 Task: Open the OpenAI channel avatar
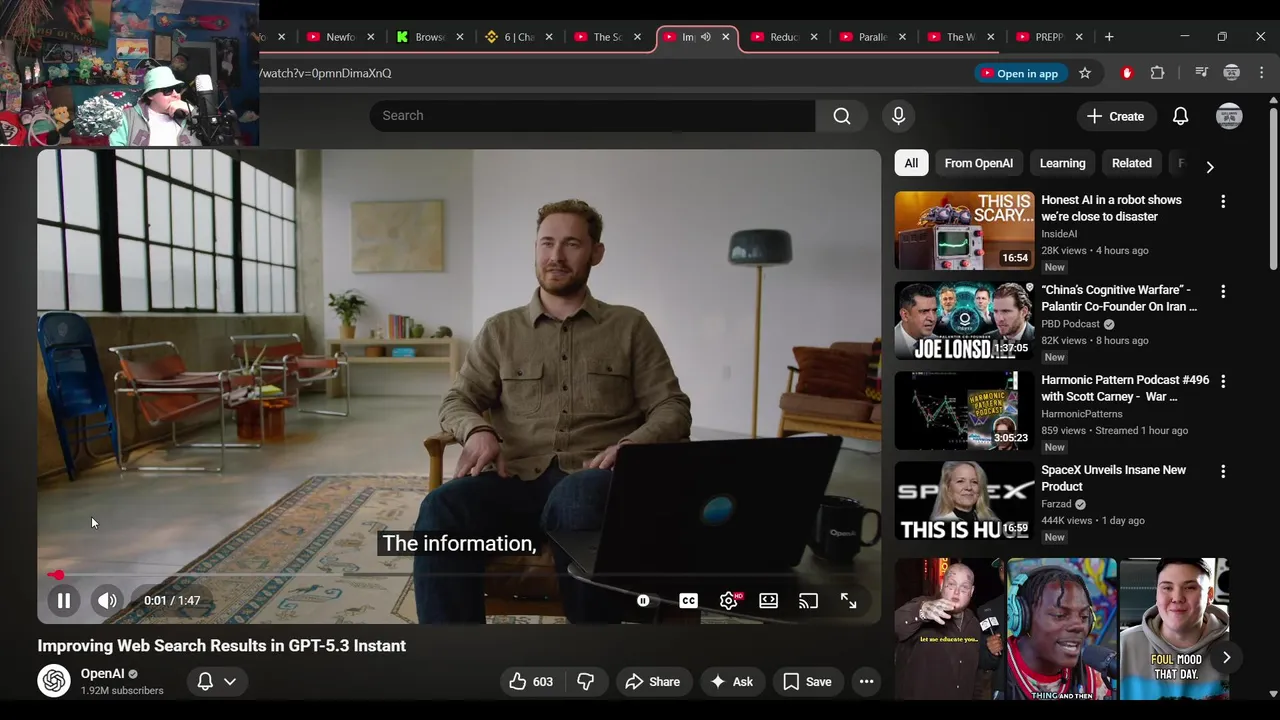(x=54, y=681)
